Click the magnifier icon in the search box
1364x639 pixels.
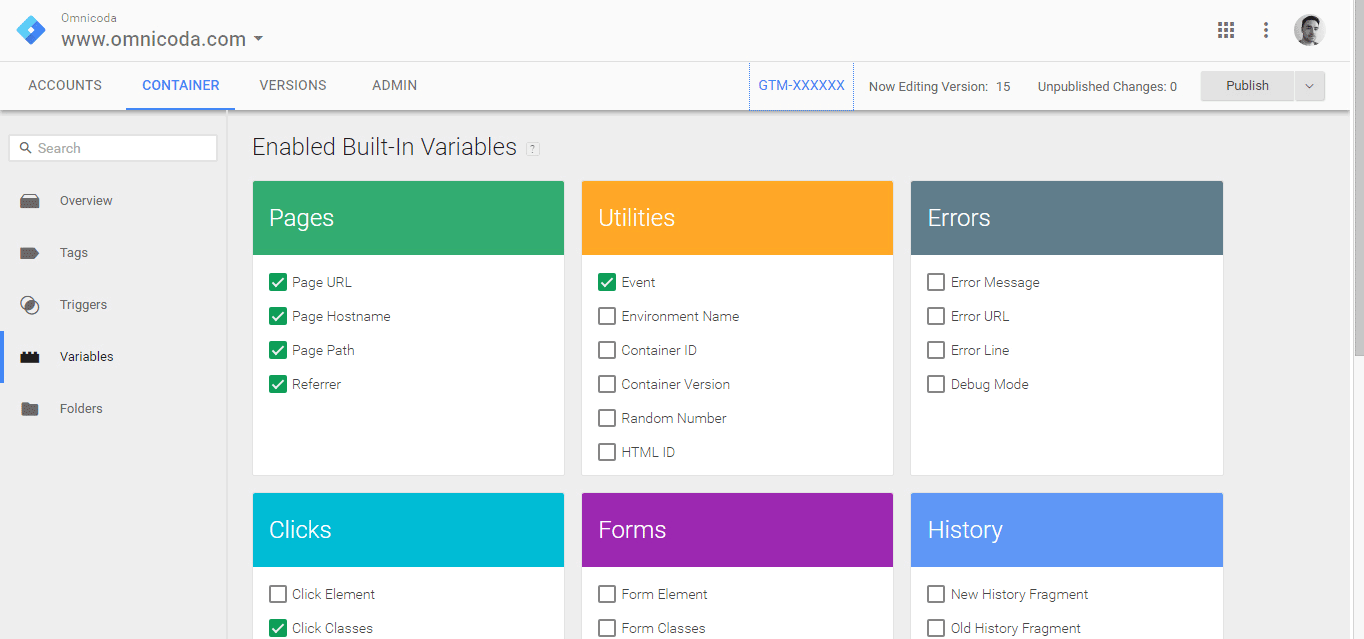click(x=25, y=147)
